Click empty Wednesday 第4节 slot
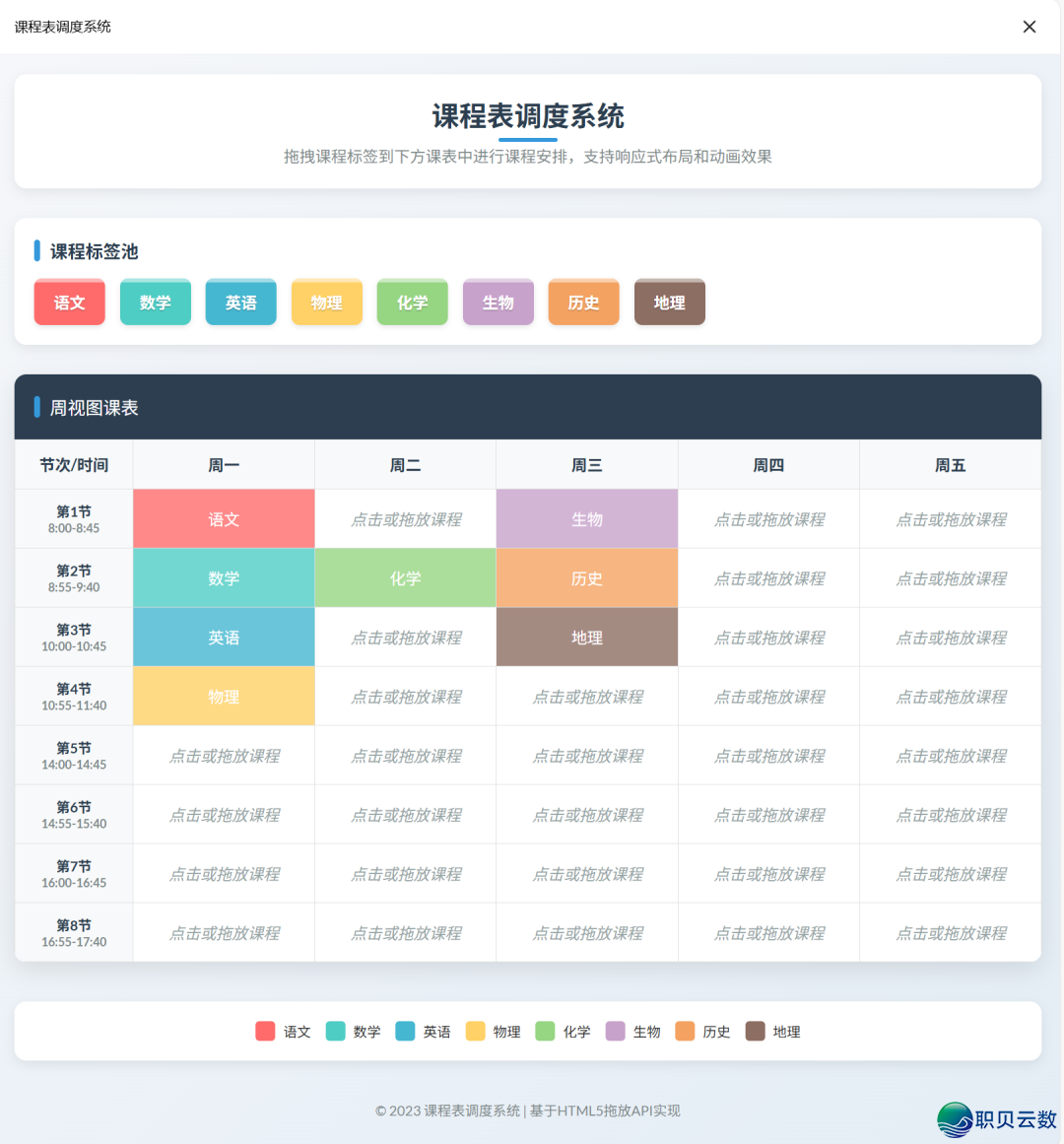Viewport: 1064px width, 1144px height. coord(587,696)
